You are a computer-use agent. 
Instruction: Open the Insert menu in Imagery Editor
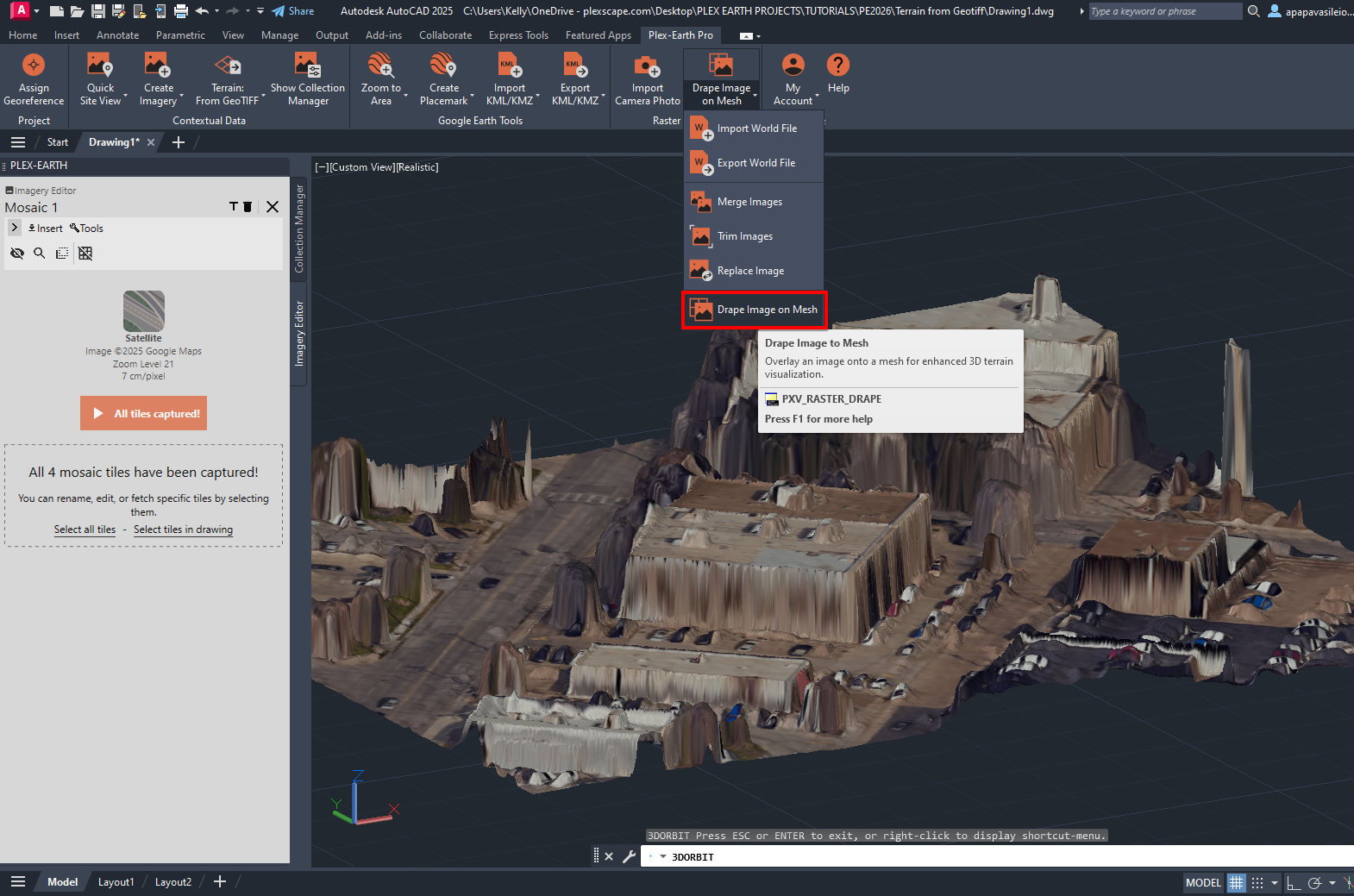click(46, 229)
